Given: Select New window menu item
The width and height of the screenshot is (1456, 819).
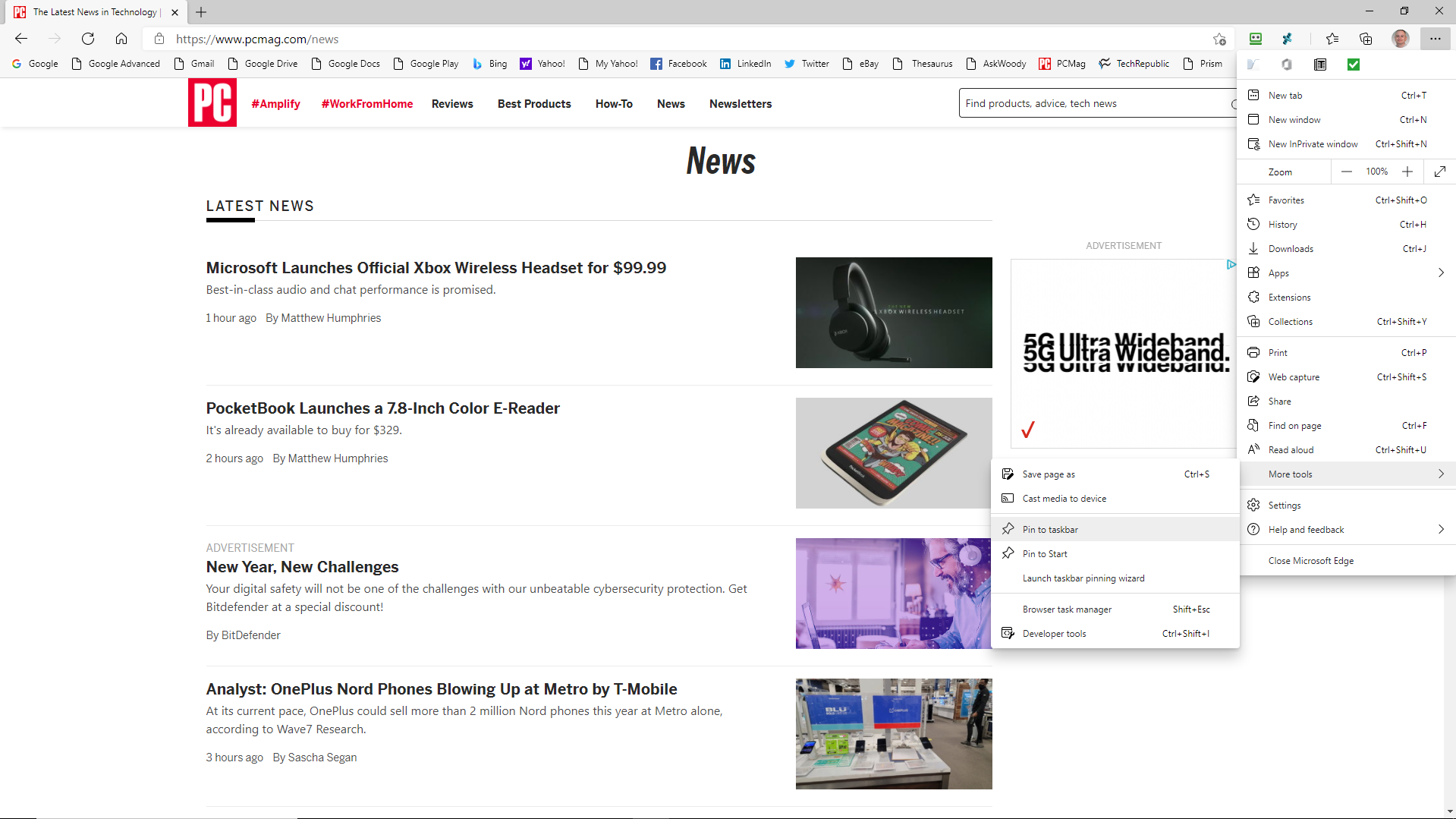Looking at the screenshot, I should click(1347, 120).
